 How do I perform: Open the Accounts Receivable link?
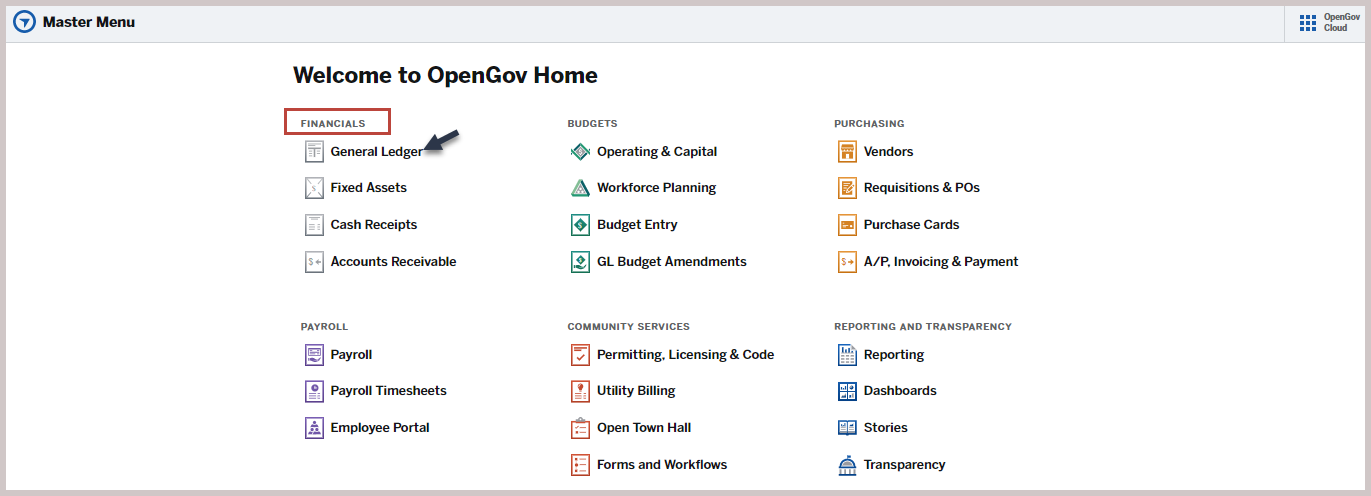point(393,262)
